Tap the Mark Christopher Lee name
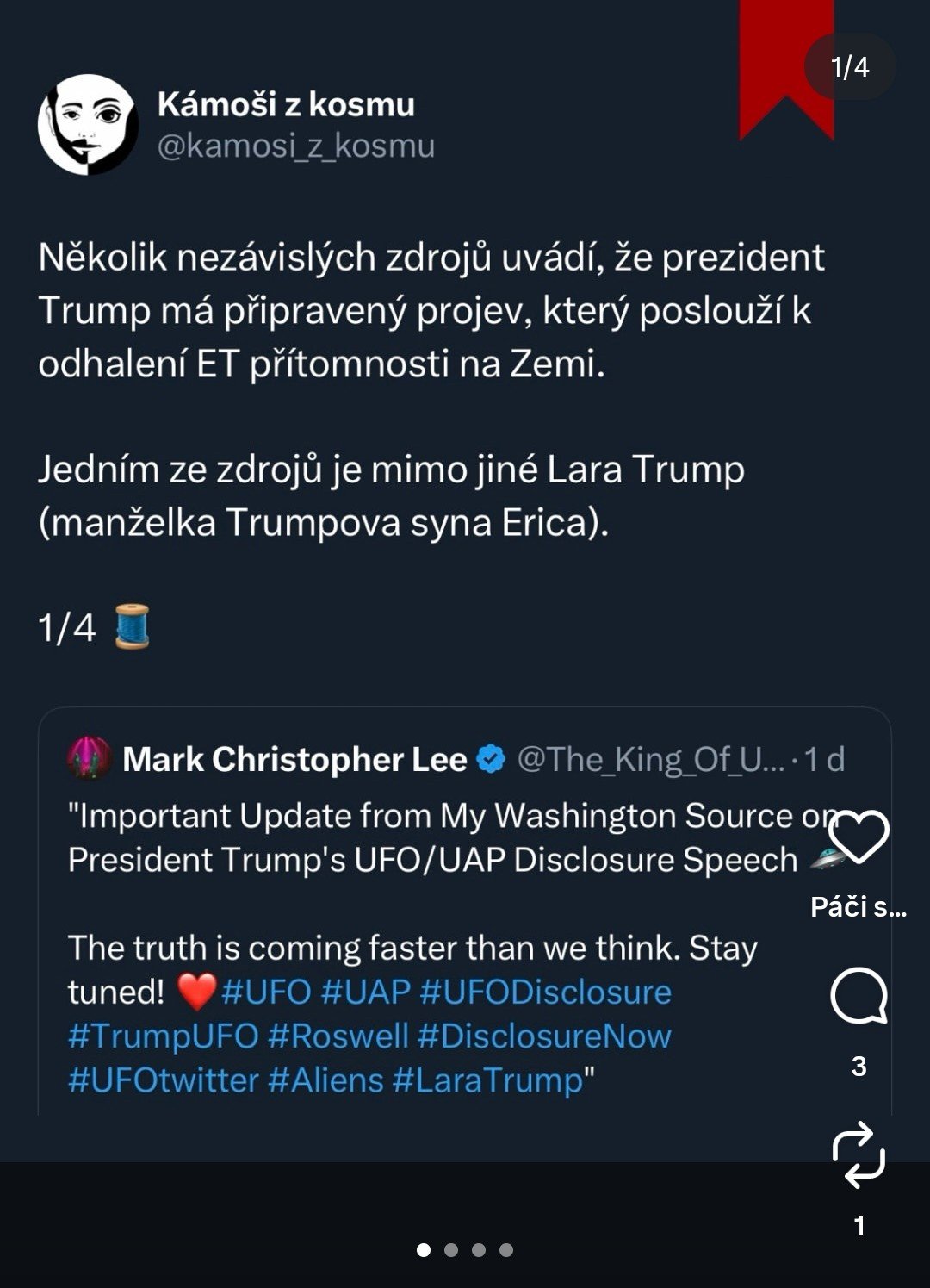The height and width of the screenshot is (1288, 930). click(x=294, y=759)
